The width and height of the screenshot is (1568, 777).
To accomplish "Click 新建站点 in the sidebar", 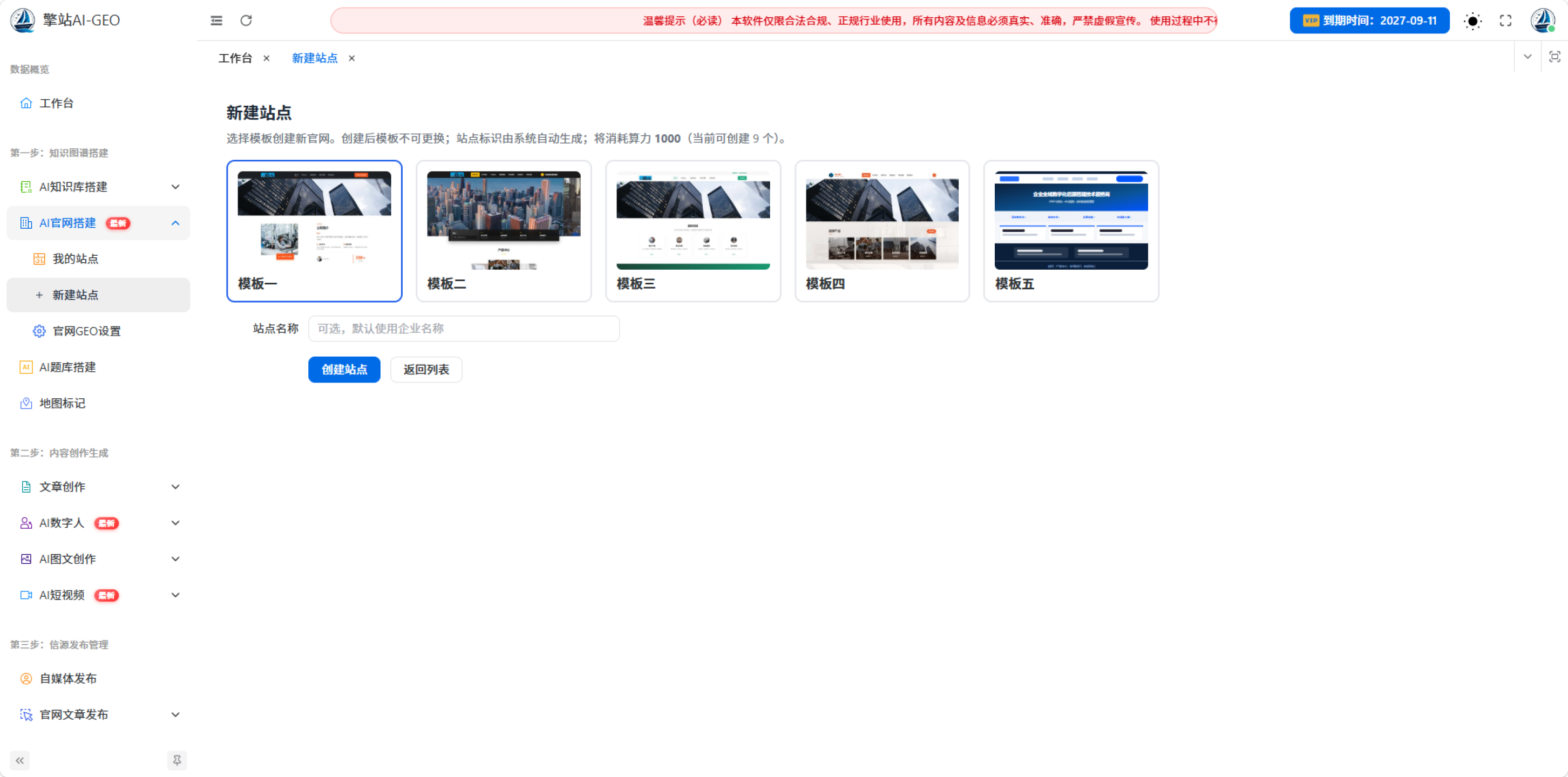I will [x=98, y=295].
